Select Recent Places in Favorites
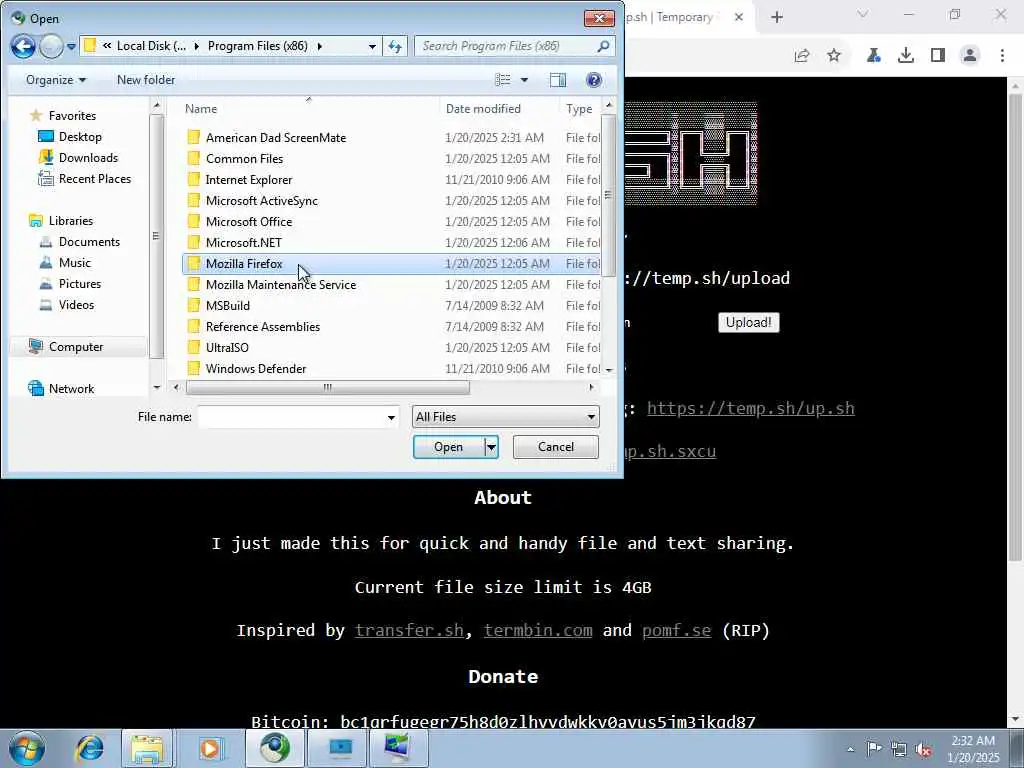Viewport: 1024px width, 768px height. [x=85, y=178]
